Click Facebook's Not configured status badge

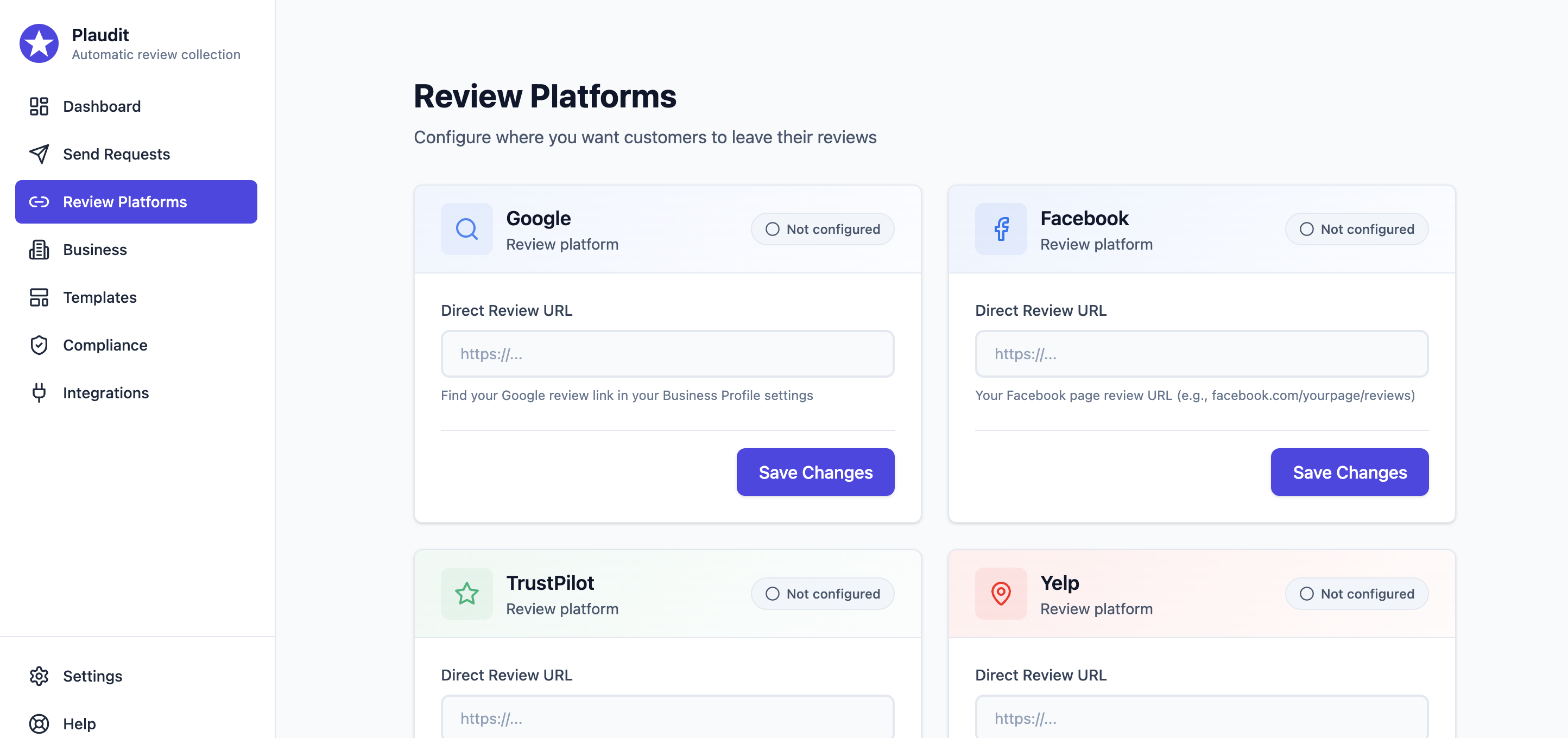pyautogui.click(x=1356, y=230)
